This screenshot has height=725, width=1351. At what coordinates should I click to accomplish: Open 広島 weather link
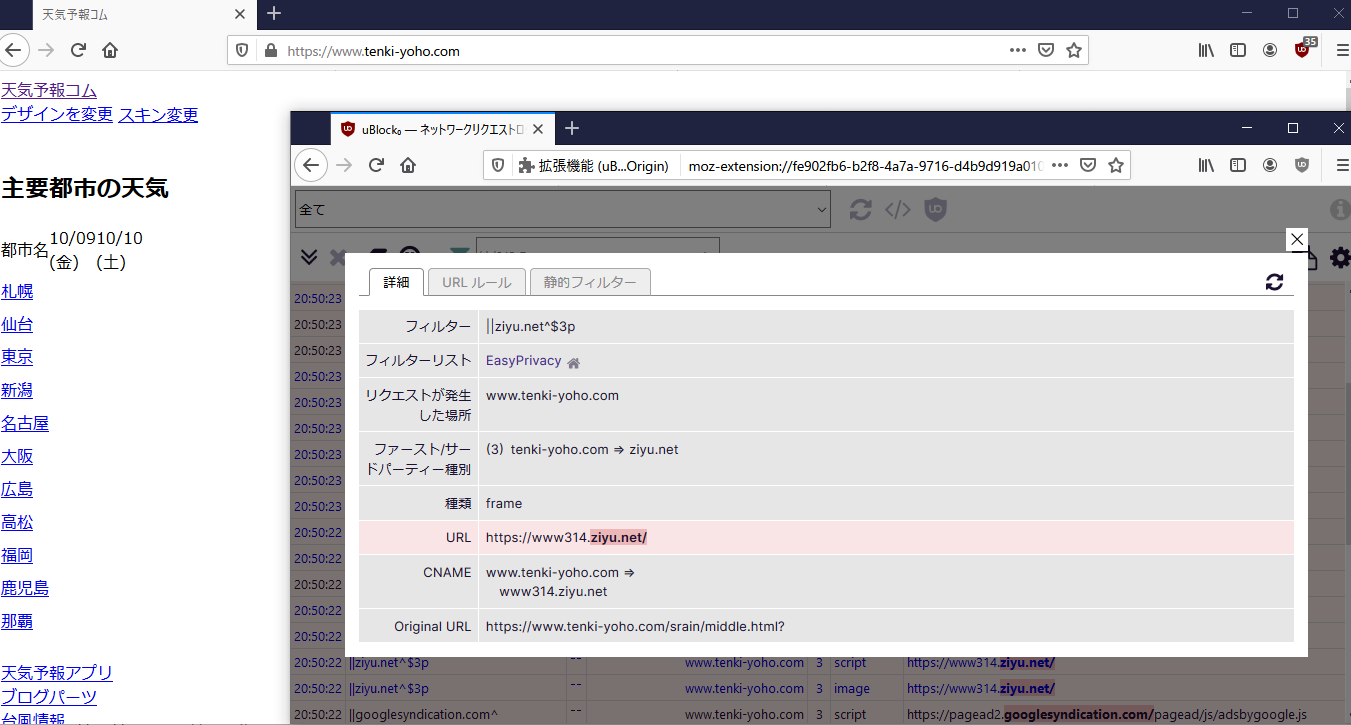coord(17,489)
